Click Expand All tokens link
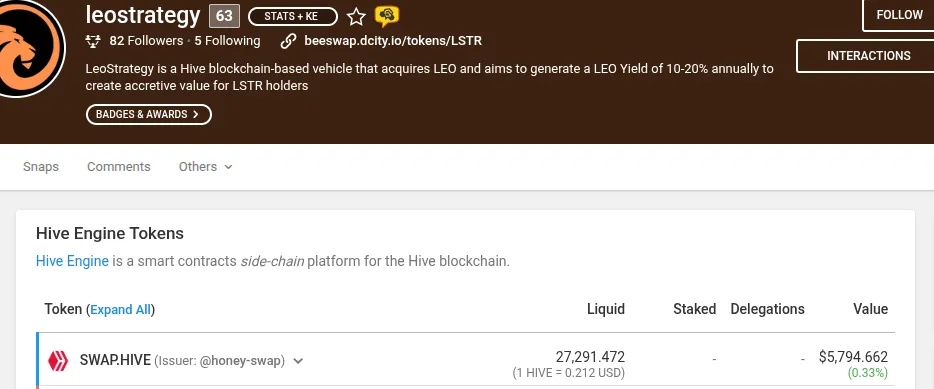The image size is (934, 389). click(x=120, y=310)
